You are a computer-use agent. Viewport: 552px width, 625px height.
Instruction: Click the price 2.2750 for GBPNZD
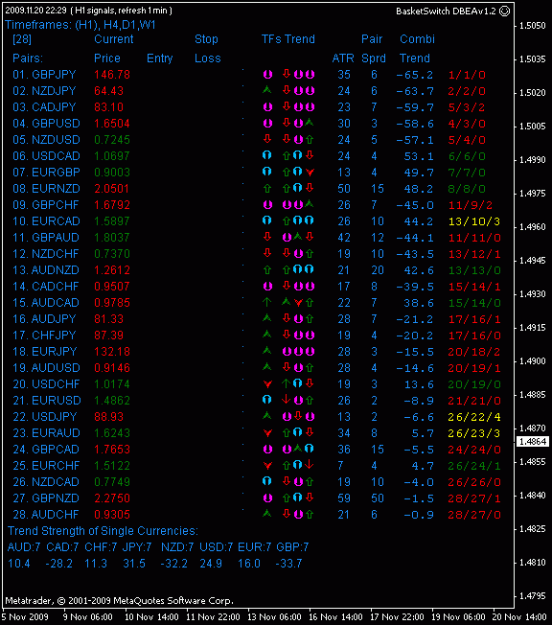click(x=112, y=498)
